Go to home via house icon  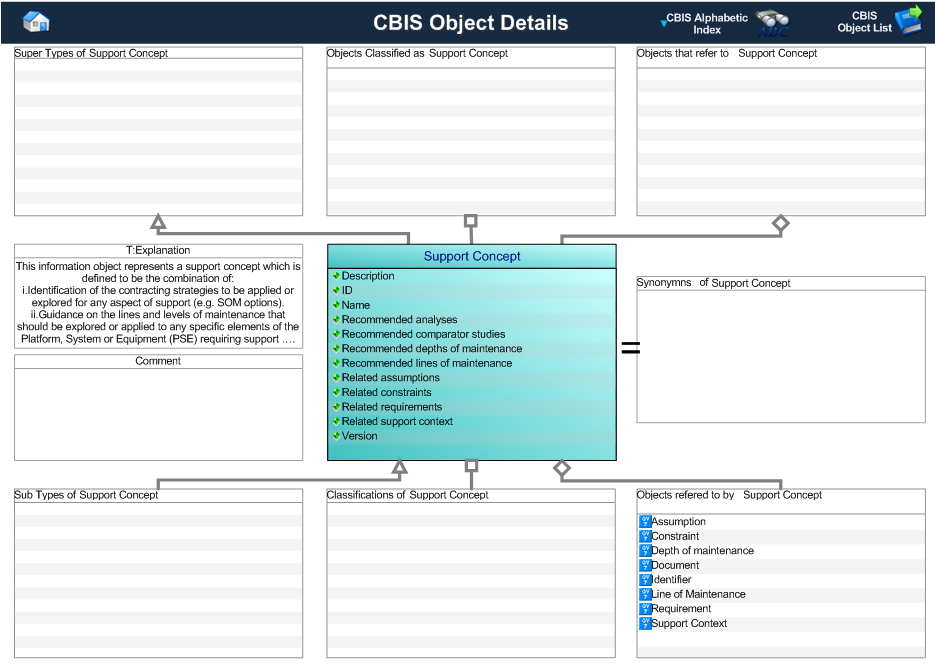click(x=36, y=22)
